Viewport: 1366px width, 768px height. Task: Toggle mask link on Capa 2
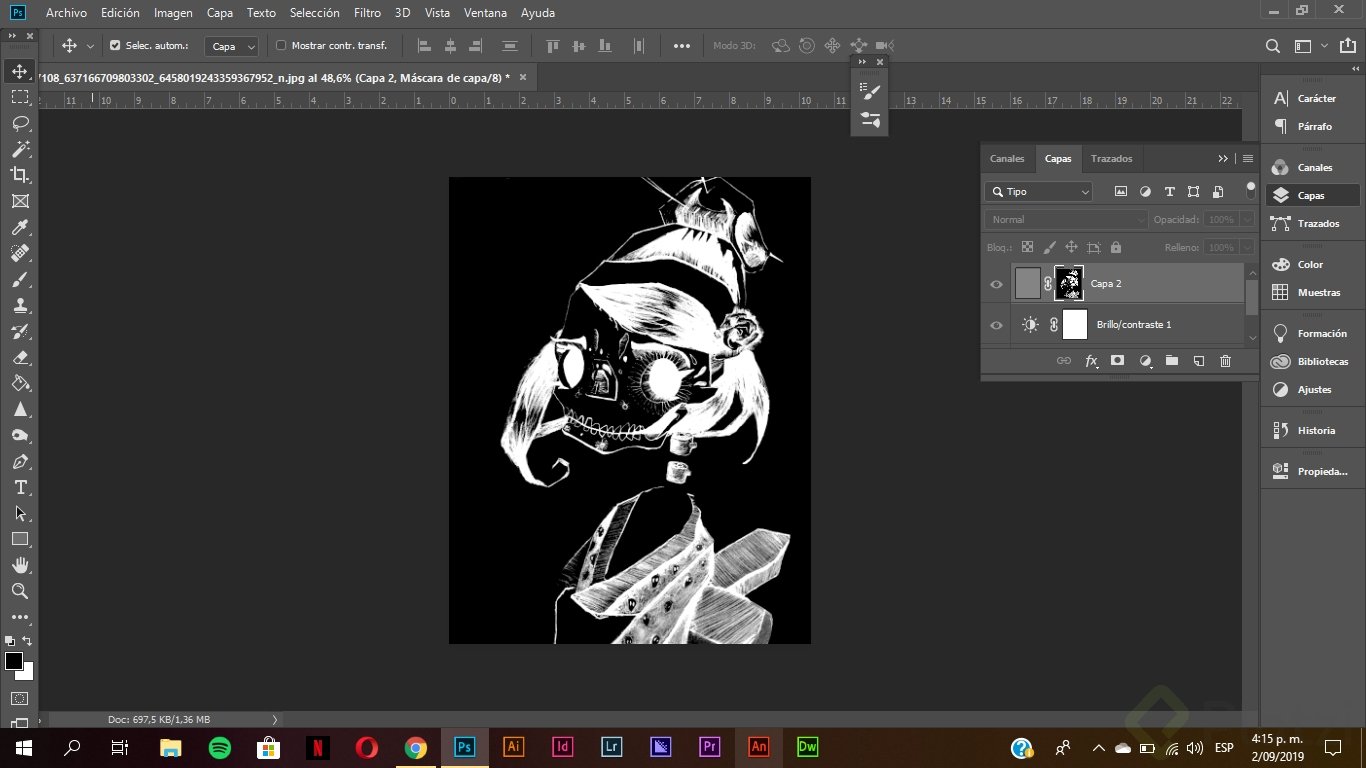[x=1048, y=284]
